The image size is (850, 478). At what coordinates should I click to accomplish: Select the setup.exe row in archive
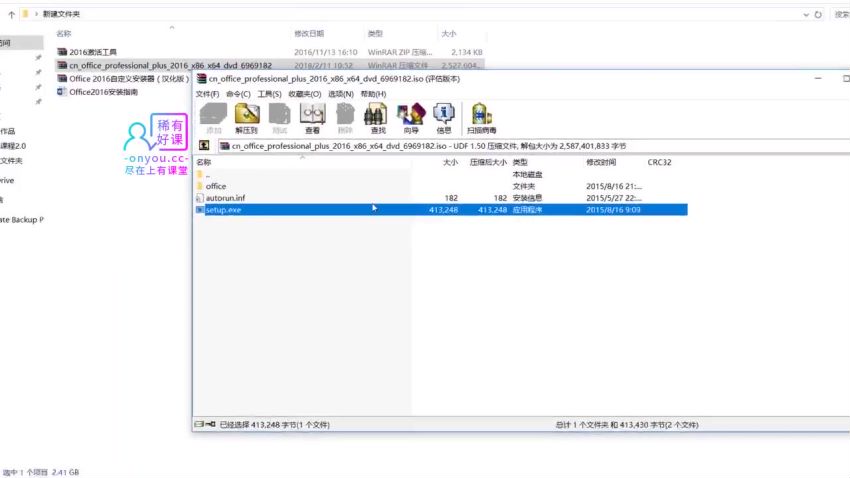(x=441, y=210)
